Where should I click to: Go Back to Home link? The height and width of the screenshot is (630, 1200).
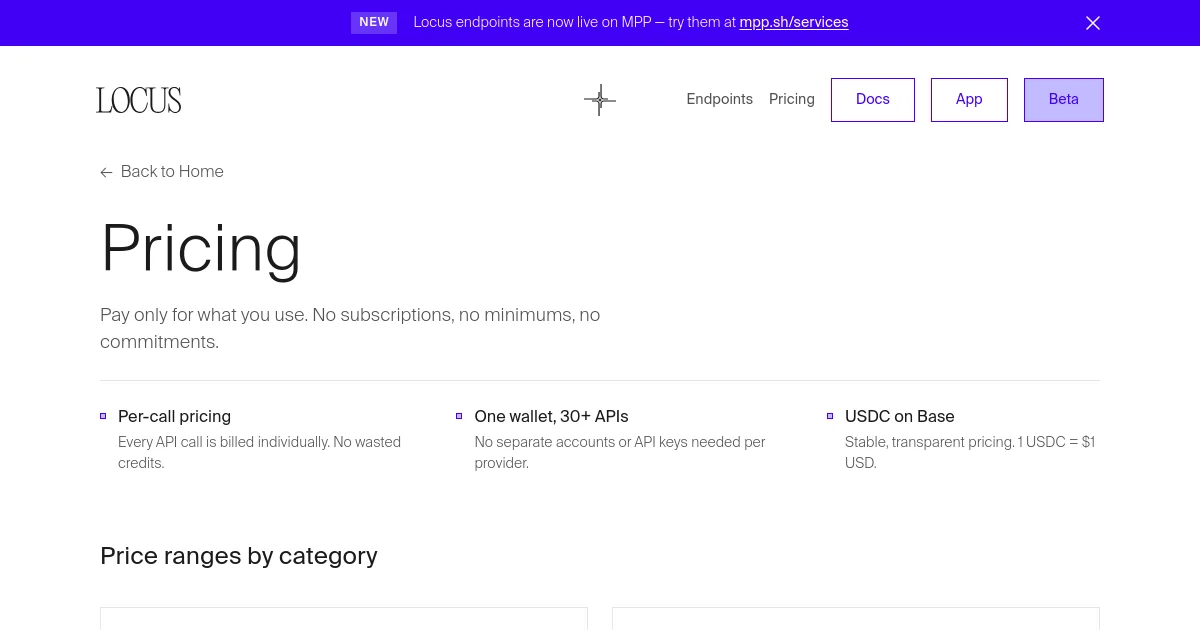[x=162, y=172]
